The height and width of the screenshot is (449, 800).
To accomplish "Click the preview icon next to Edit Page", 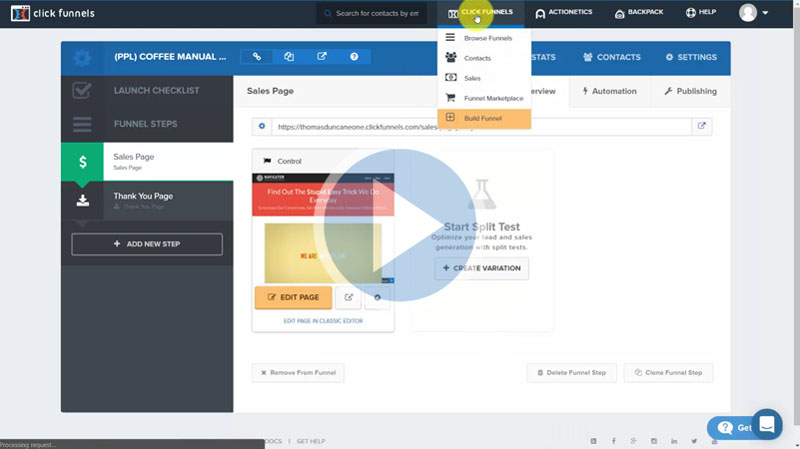I will pyautogui.click(x=348, y=297).
